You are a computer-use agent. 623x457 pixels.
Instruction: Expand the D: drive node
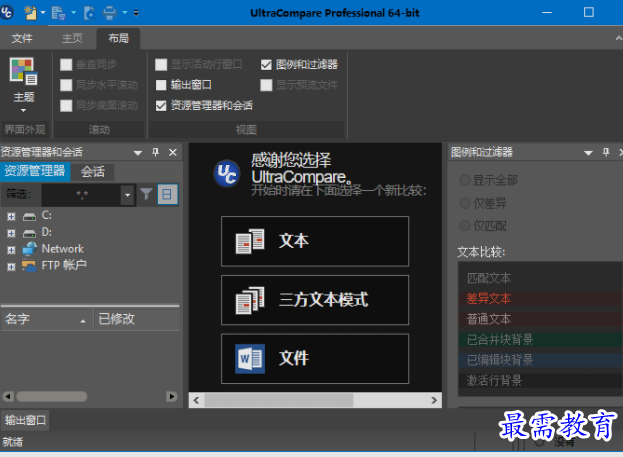pyautogui.click(x=11, y=234)
